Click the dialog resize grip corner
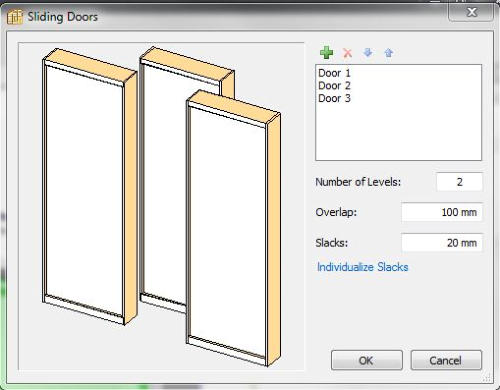The height and width of the screenshot is (390, 500). pyautogui.click(x=487, y=377)
